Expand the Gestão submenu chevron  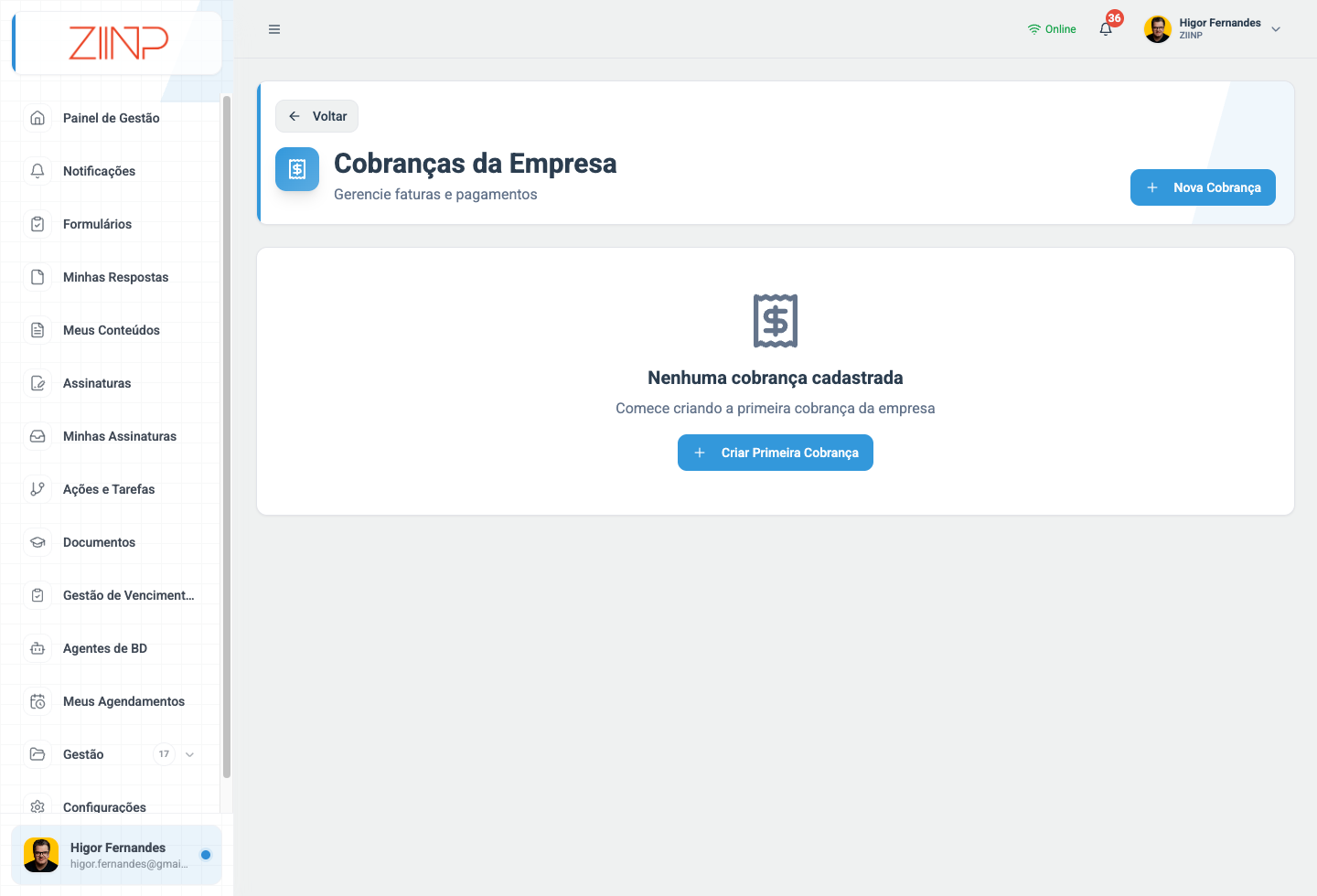click(189, 754)
